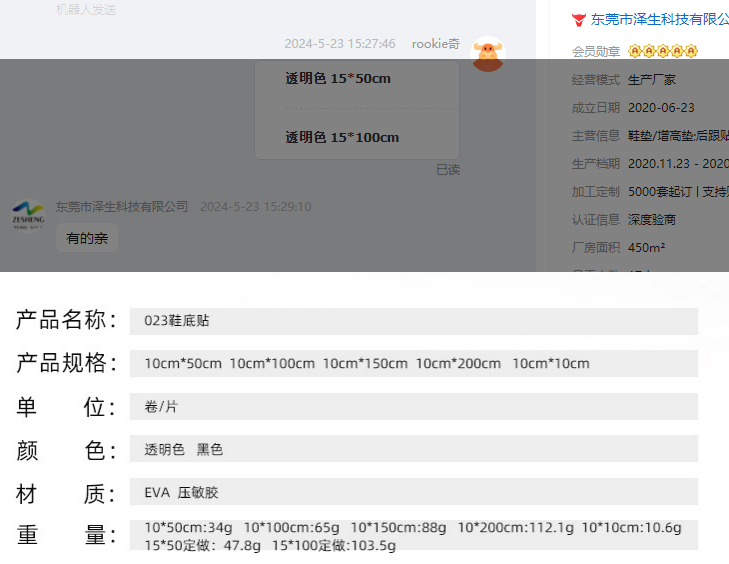Viewport: 729px width, 564px height.
Task: Click the last gold member medal icon
Action: point(691,51)
